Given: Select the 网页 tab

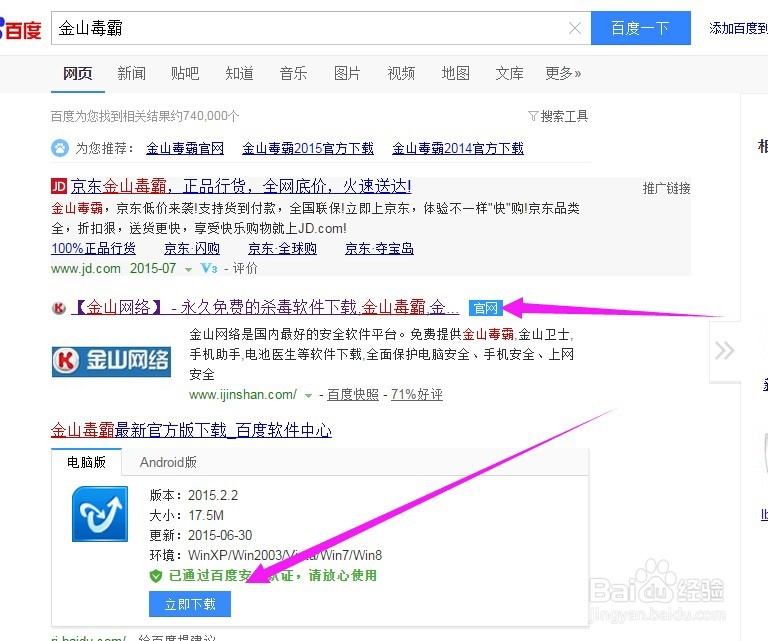Looking at the screenshot, I should click(x=77, y=73).
